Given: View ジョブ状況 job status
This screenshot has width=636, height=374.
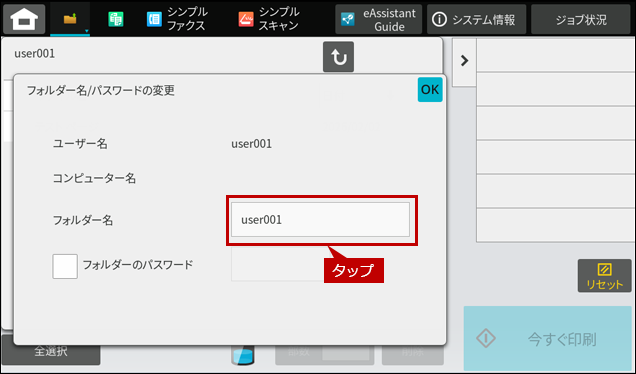Looking at the screenshot, I should click(x=580, y=19).
